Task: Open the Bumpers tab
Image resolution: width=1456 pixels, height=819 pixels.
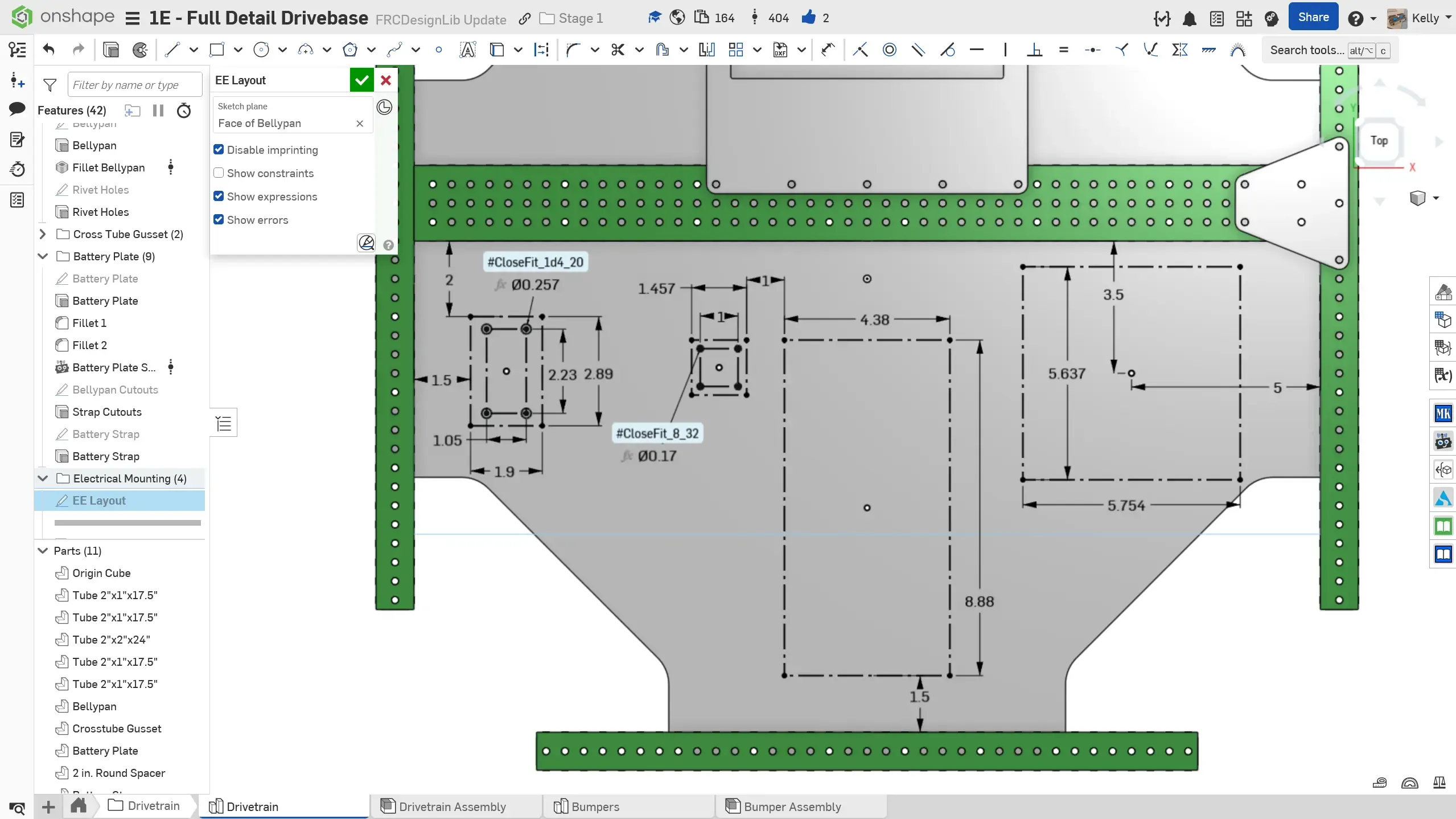Action: pos(595,806)
